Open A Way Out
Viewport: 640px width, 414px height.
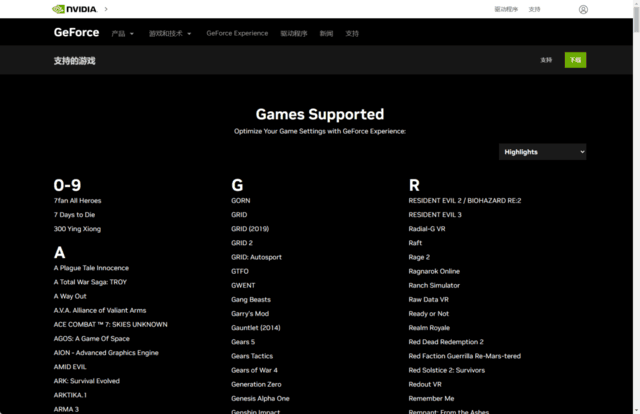tap(70, 296)
